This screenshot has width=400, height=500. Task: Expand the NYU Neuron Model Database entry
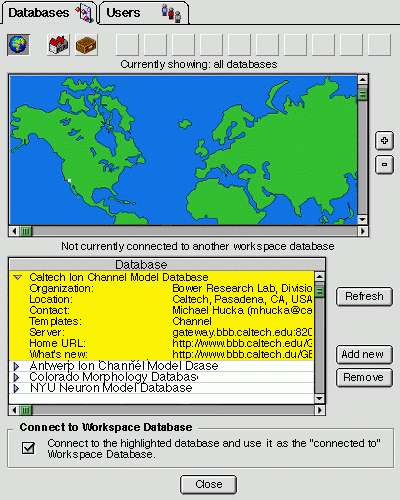(16, 388)
